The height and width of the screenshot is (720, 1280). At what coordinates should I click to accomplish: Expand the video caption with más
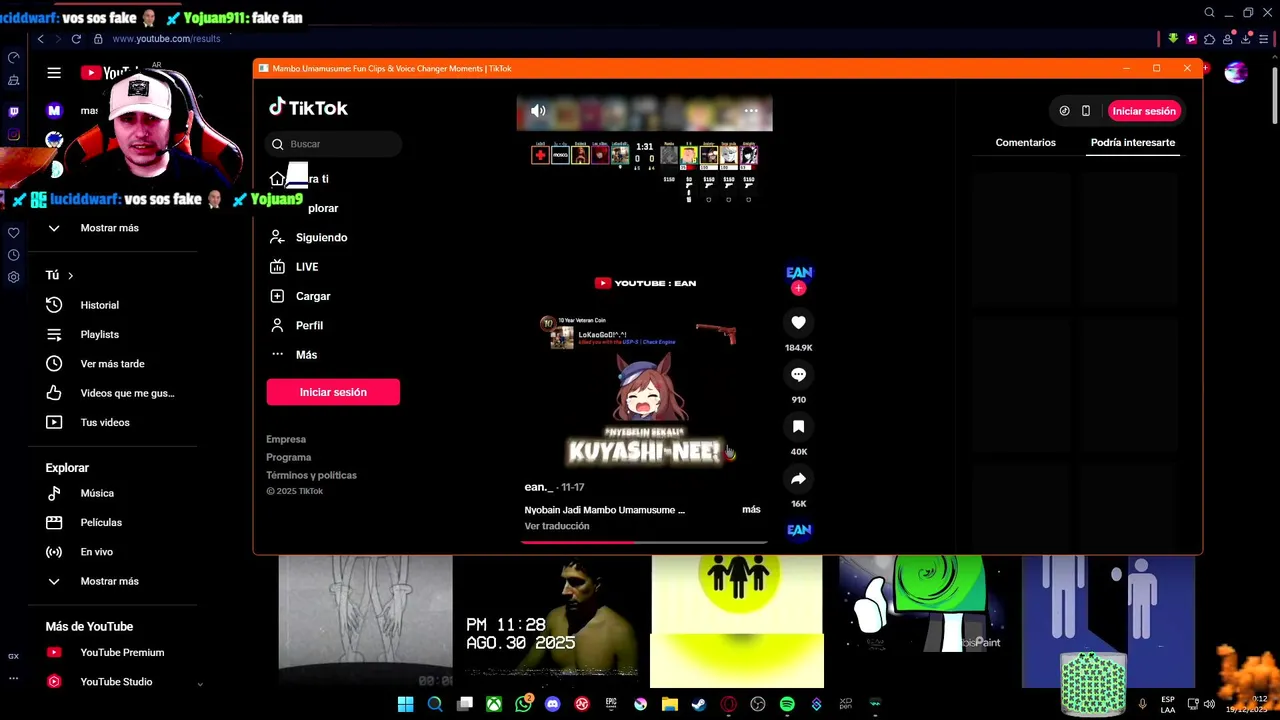coord(751,510)
